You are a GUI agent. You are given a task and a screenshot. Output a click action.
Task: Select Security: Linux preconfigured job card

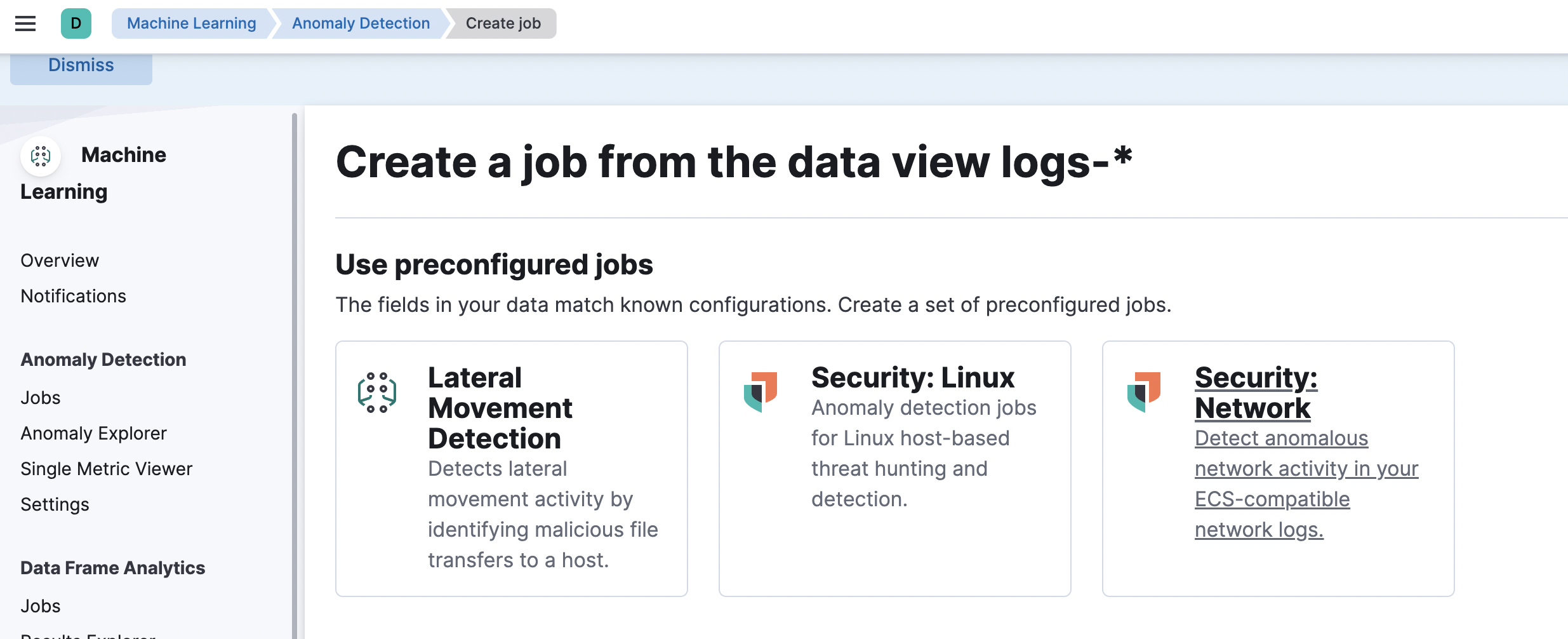(x=913, y=378)
